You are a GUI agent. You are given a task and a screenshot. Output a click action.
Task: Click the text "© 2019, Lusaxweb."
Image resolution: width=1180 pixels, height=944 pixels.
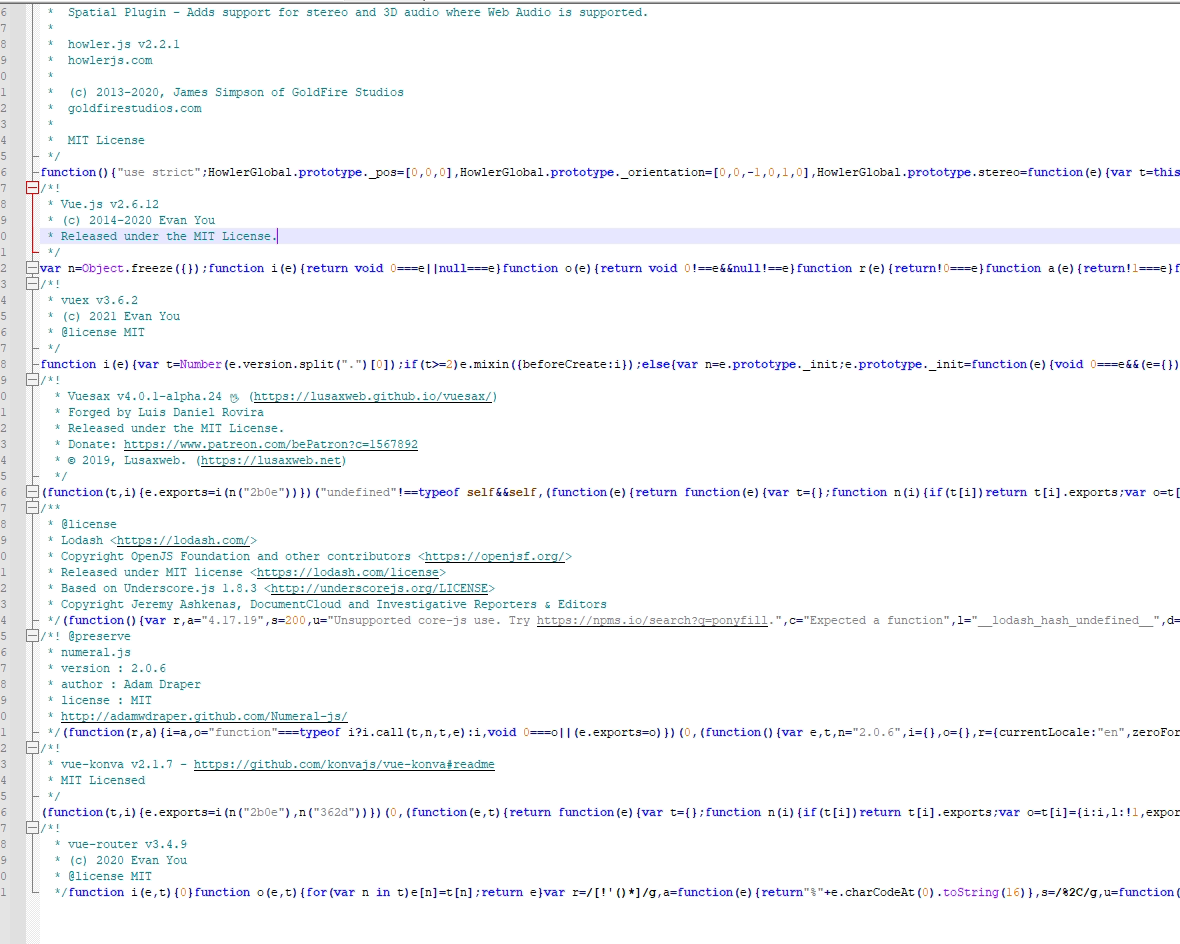point(126,461)
